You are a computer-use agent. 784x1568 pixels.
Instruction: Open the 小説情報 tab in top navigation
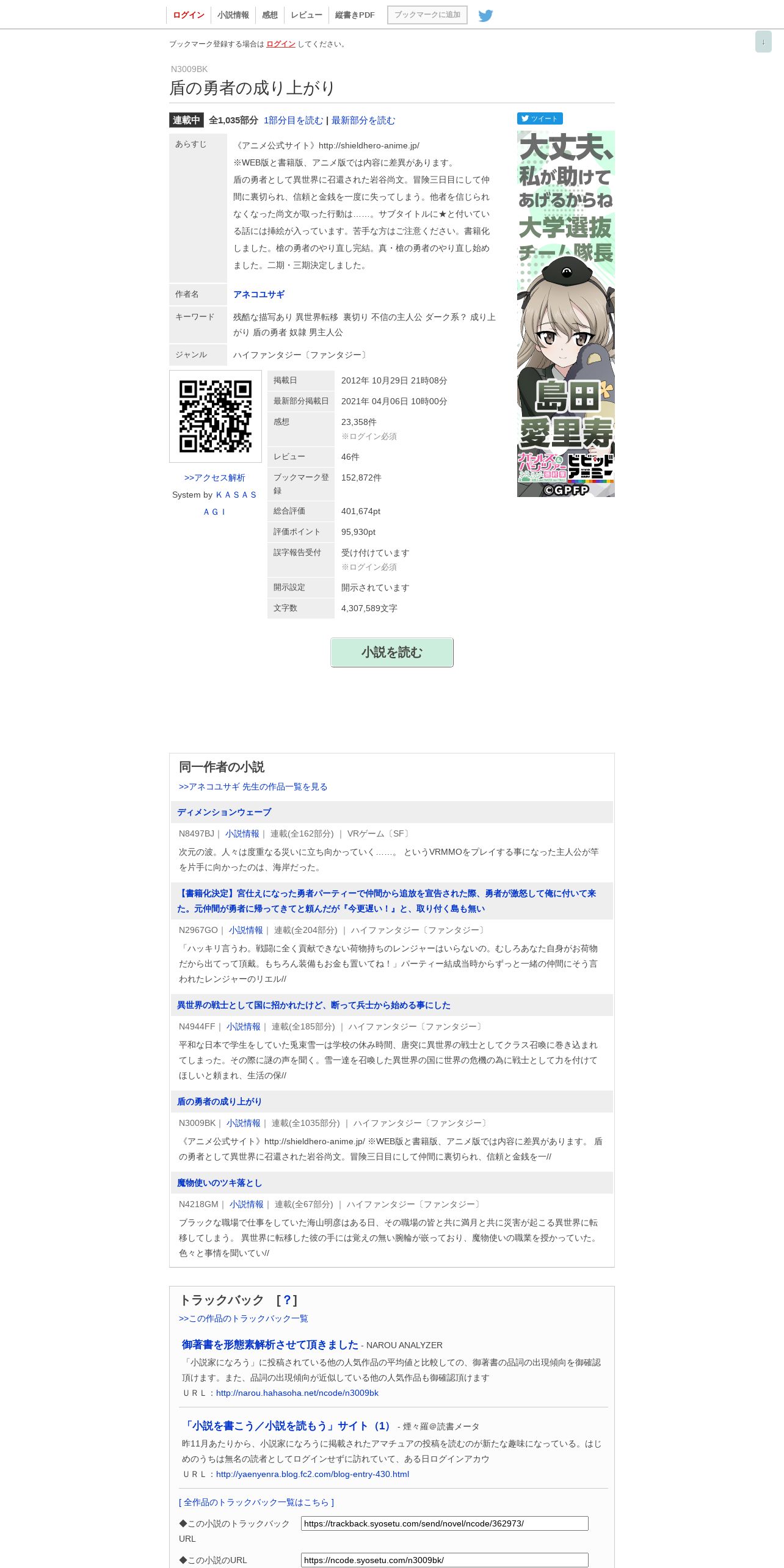[x=233, y=15]
